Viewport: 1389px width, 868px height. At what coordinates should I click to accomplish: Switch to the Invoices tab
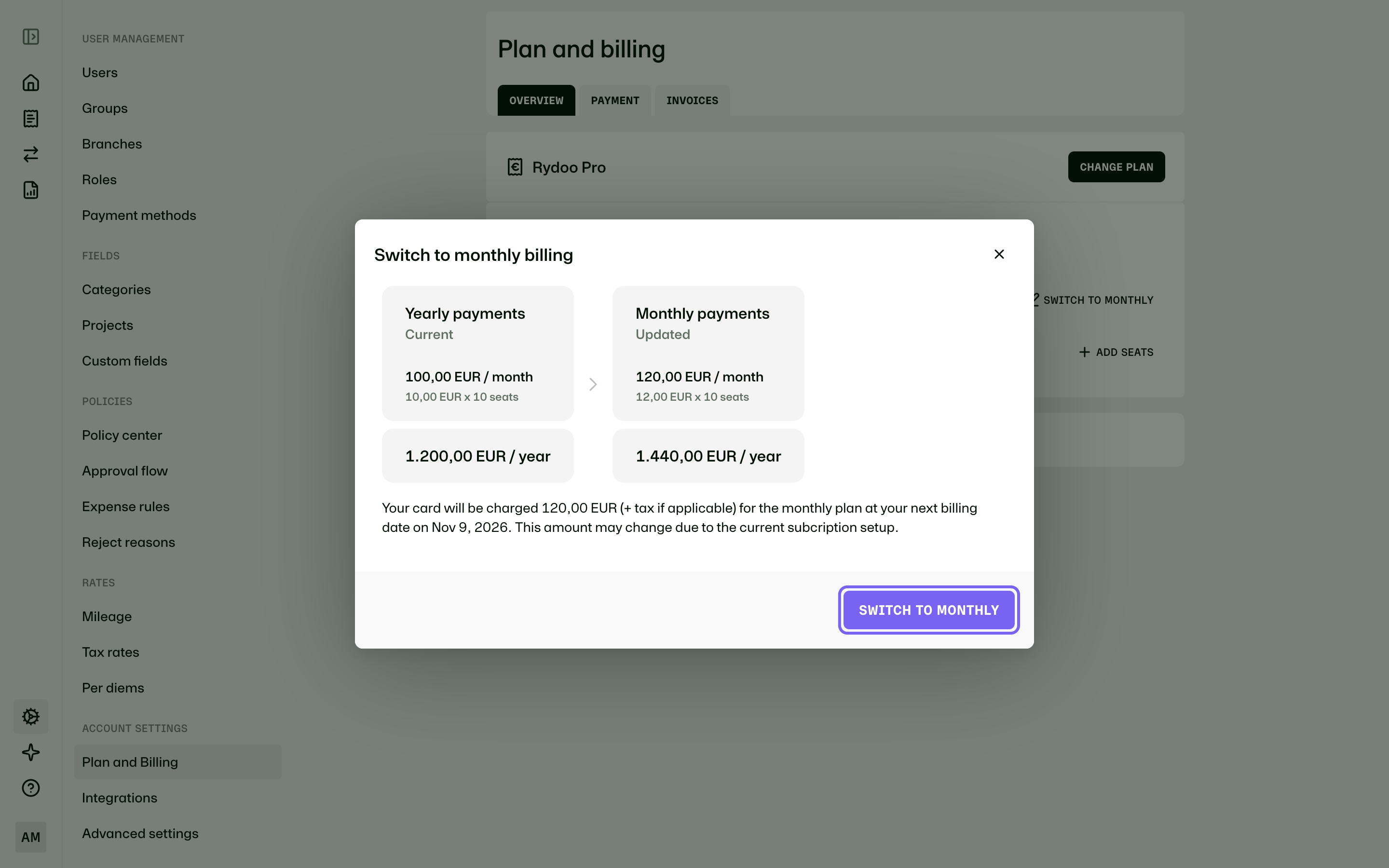pos(692,100)
